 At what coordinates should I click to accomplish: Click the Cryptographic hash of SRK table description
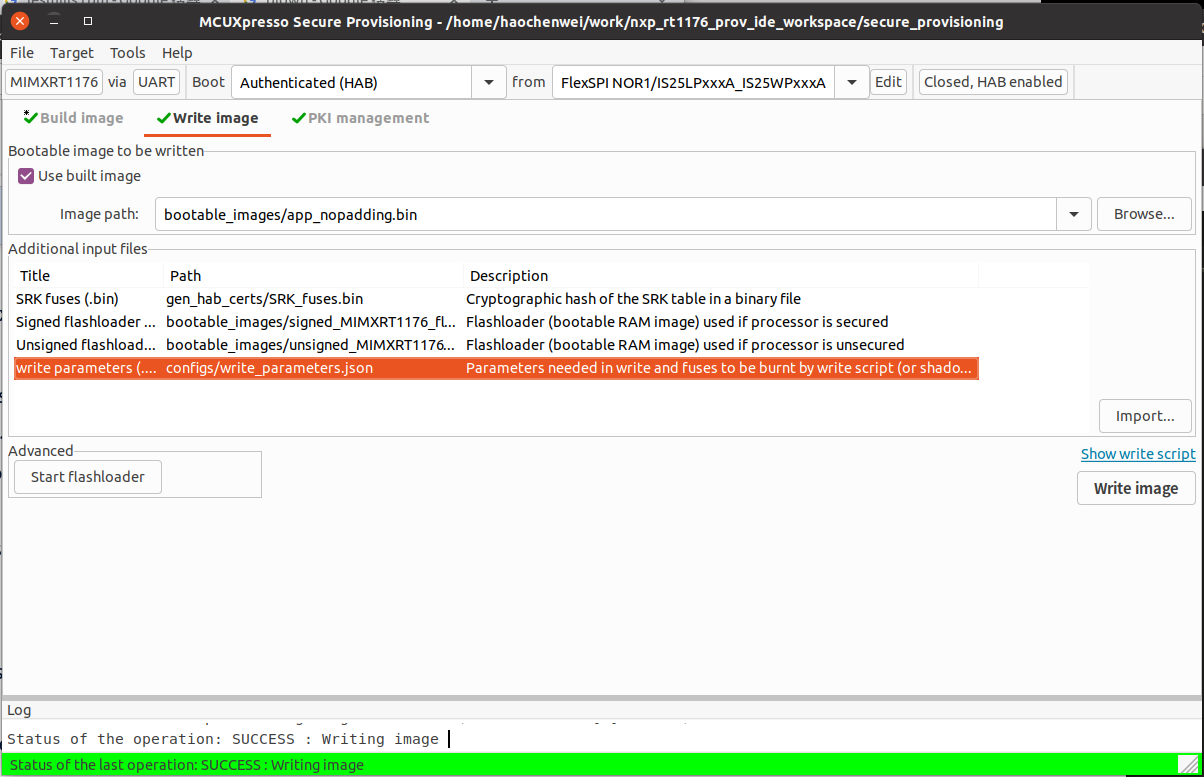[x=633, y=299]
